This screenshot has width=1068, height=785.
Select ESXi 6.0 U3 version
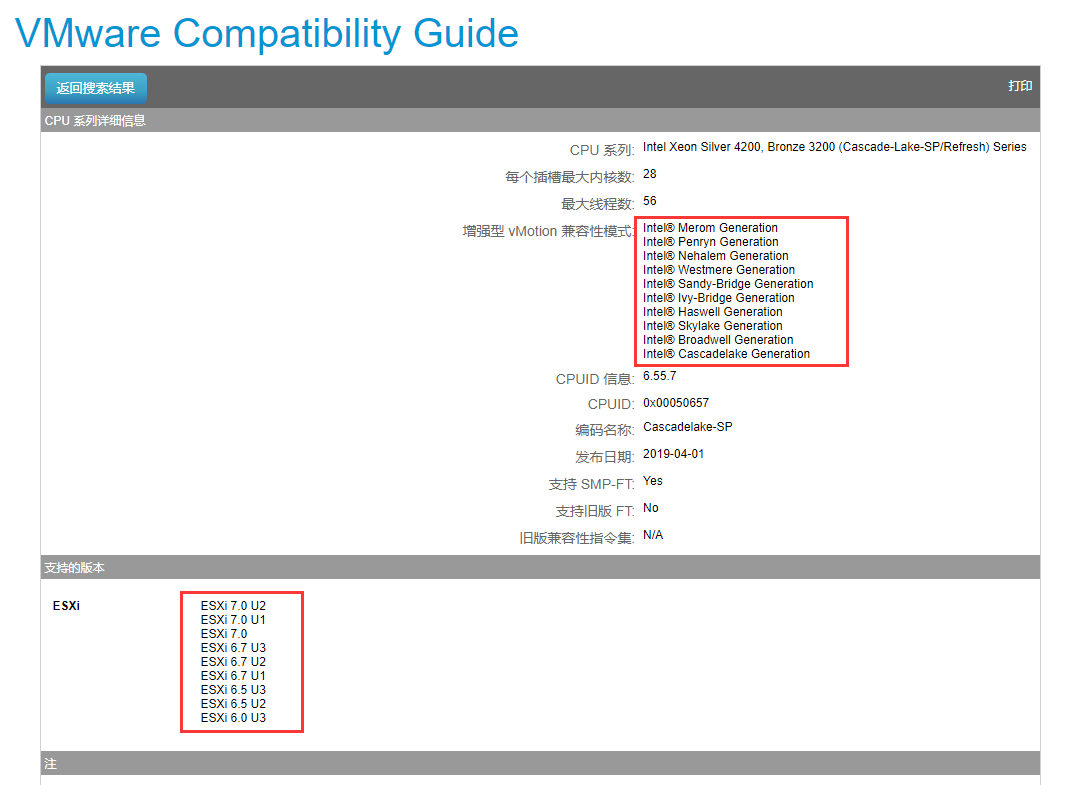(x=233, y=718)
